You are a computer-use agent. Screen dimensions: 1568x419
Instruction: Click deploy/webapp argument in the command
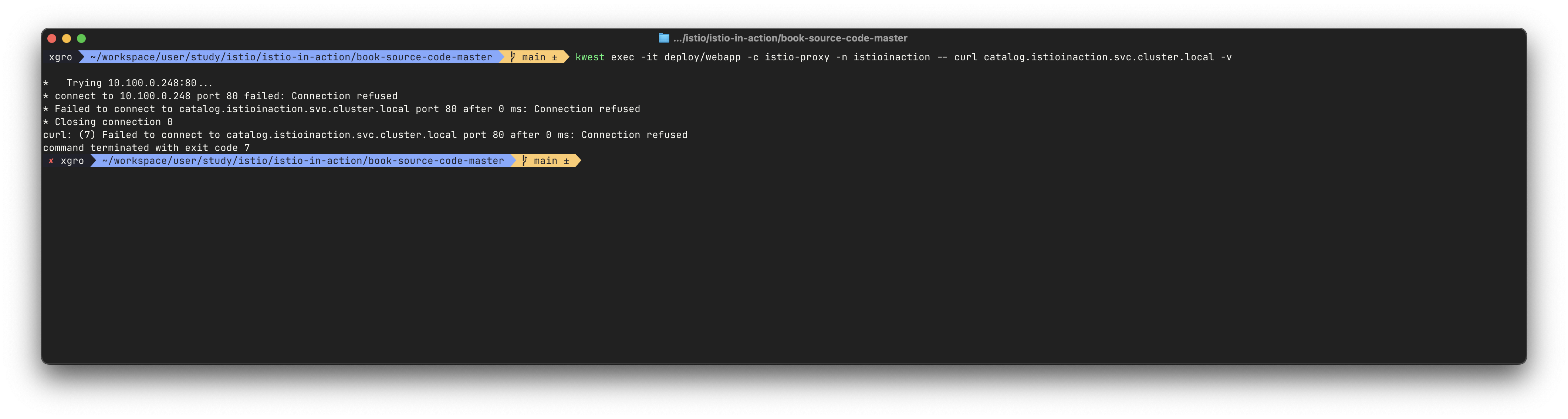pos(702,57)
